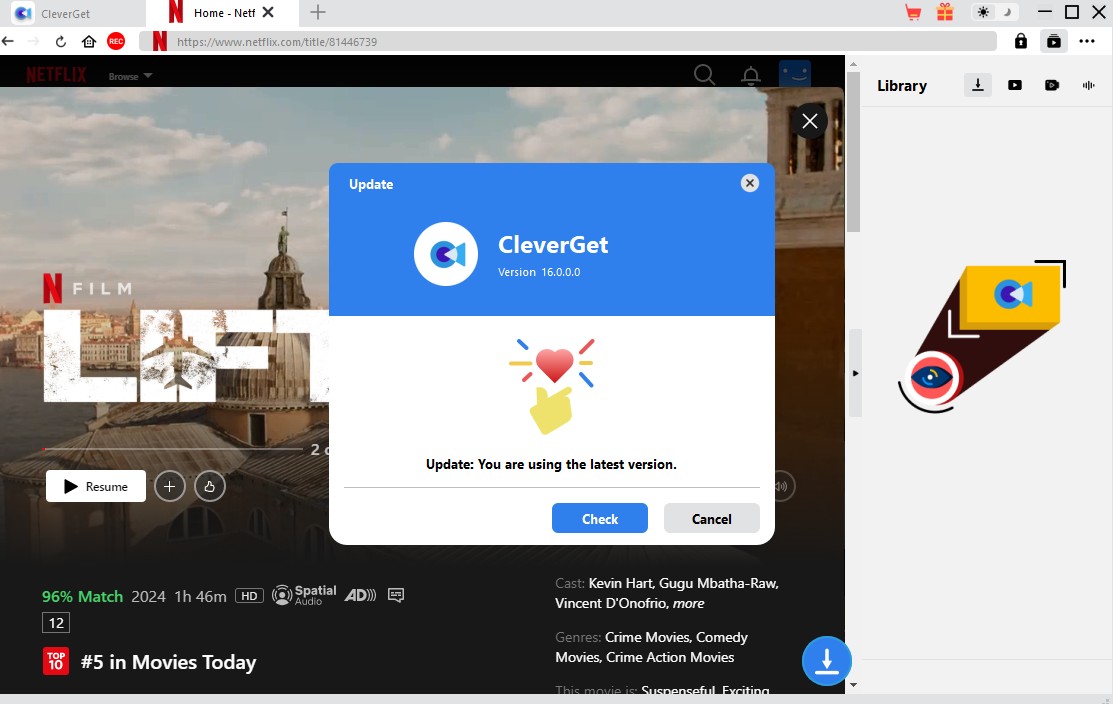Click the mute volume icon on preview
The width and height of the screenshot is (1113, 704).
[782, 486]
